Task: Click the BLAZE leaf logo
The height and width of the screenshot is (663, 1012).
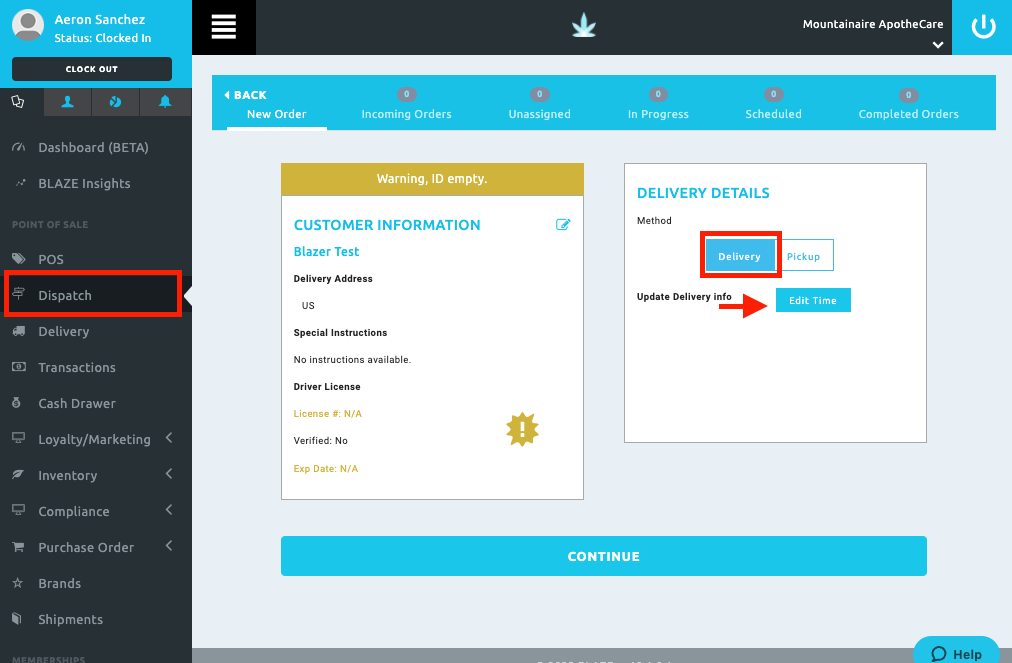Action: [x=583, y=26]
